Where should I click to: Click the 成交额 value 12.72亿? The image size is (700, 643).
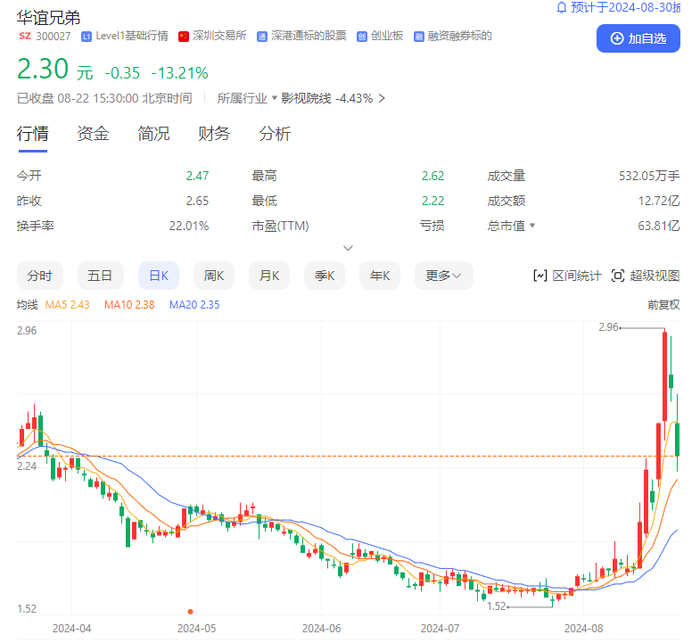[x=659, y=201]
